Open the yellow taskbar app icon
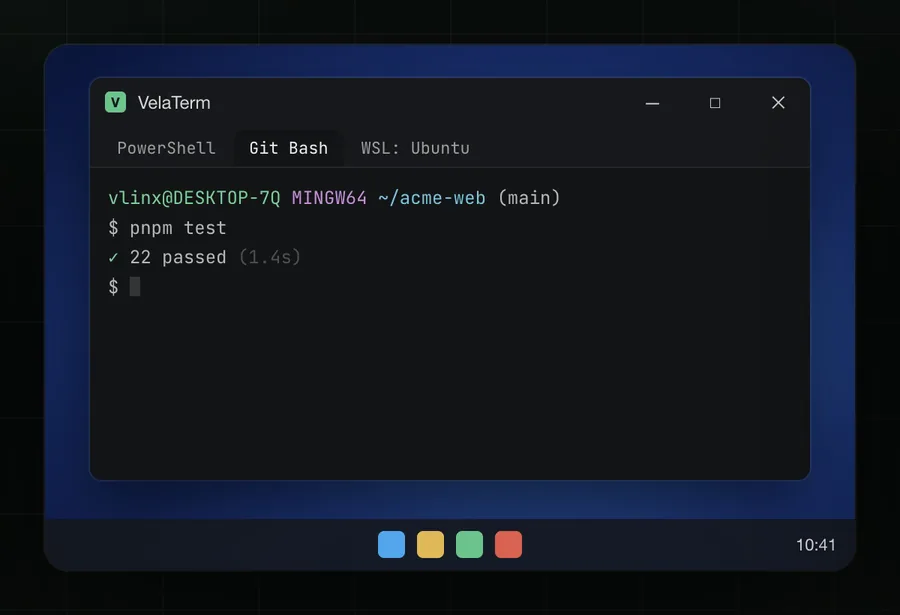The height and width of the screenshot is (615, 900). click(x=430, y=544)
